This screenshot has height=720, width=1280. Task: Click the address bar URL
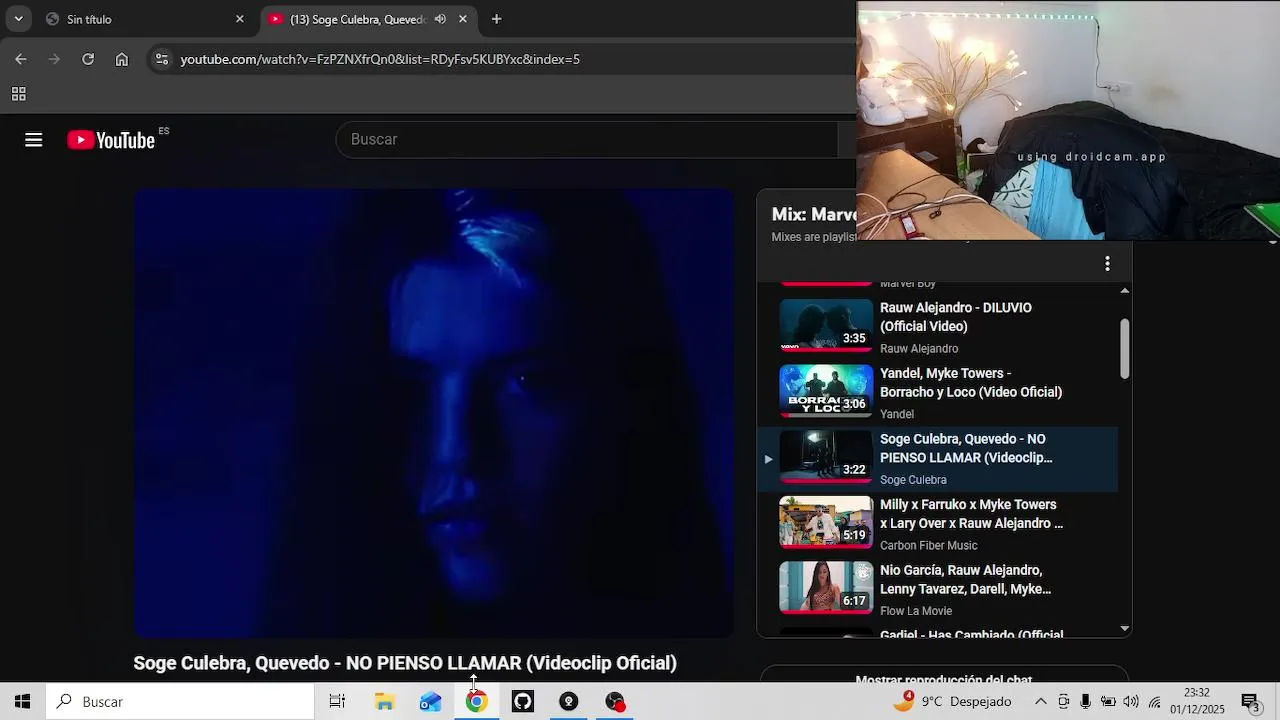[x=380, y=59]
